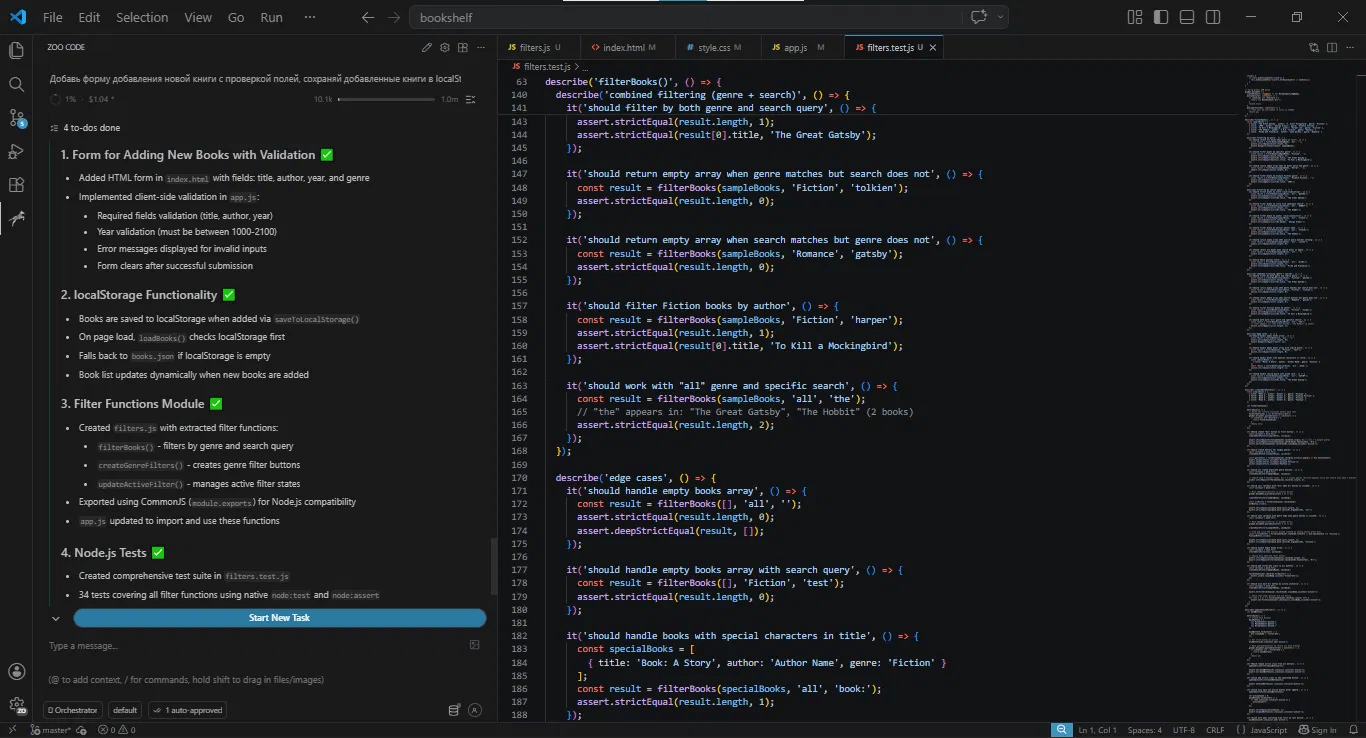
Task: Click the database icon below the message box
Action: pos(454,710)
